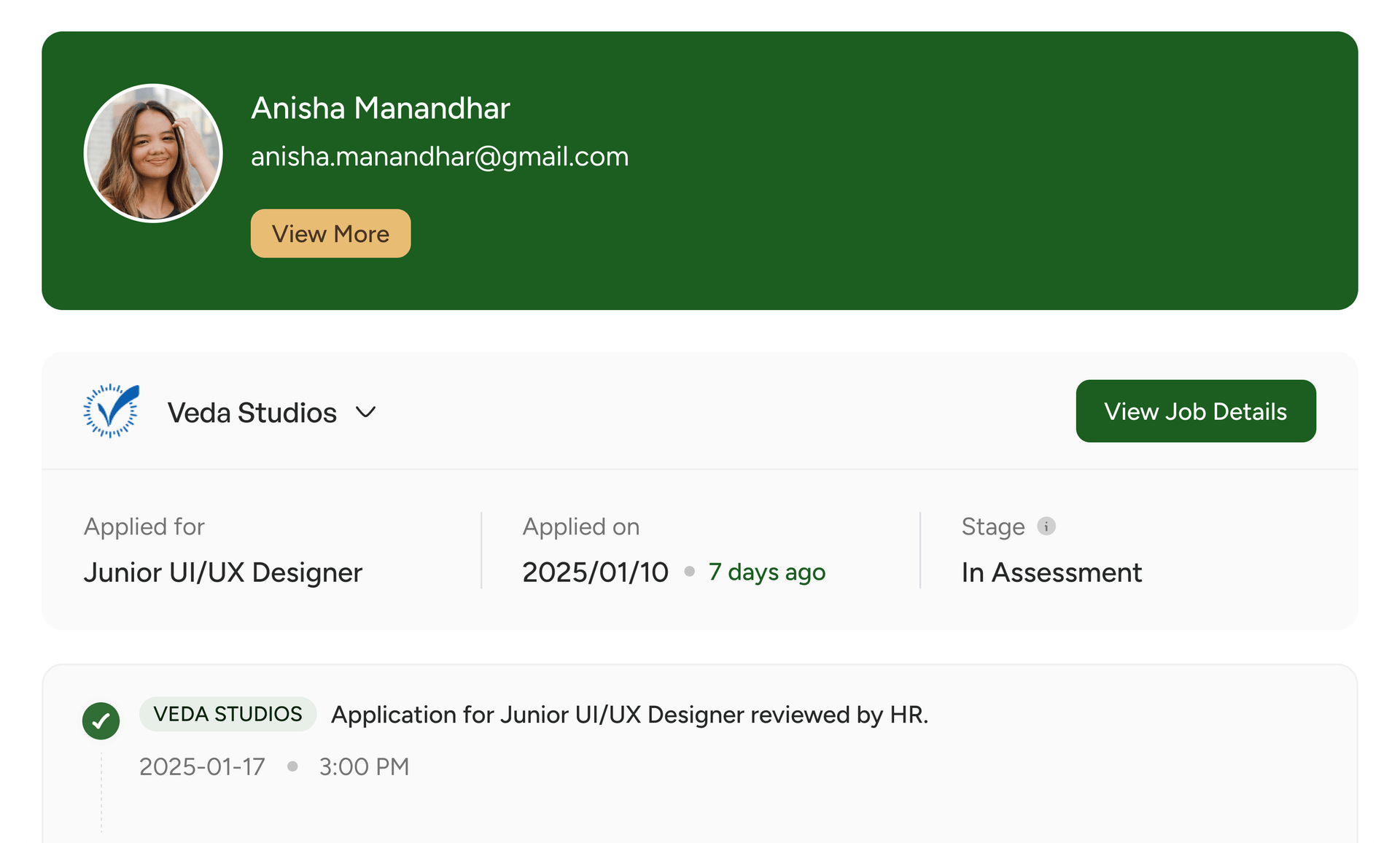Click the VEDA STUDIOS tag badge
Viewport: 1400px width, 843px height.
(227, 714)
